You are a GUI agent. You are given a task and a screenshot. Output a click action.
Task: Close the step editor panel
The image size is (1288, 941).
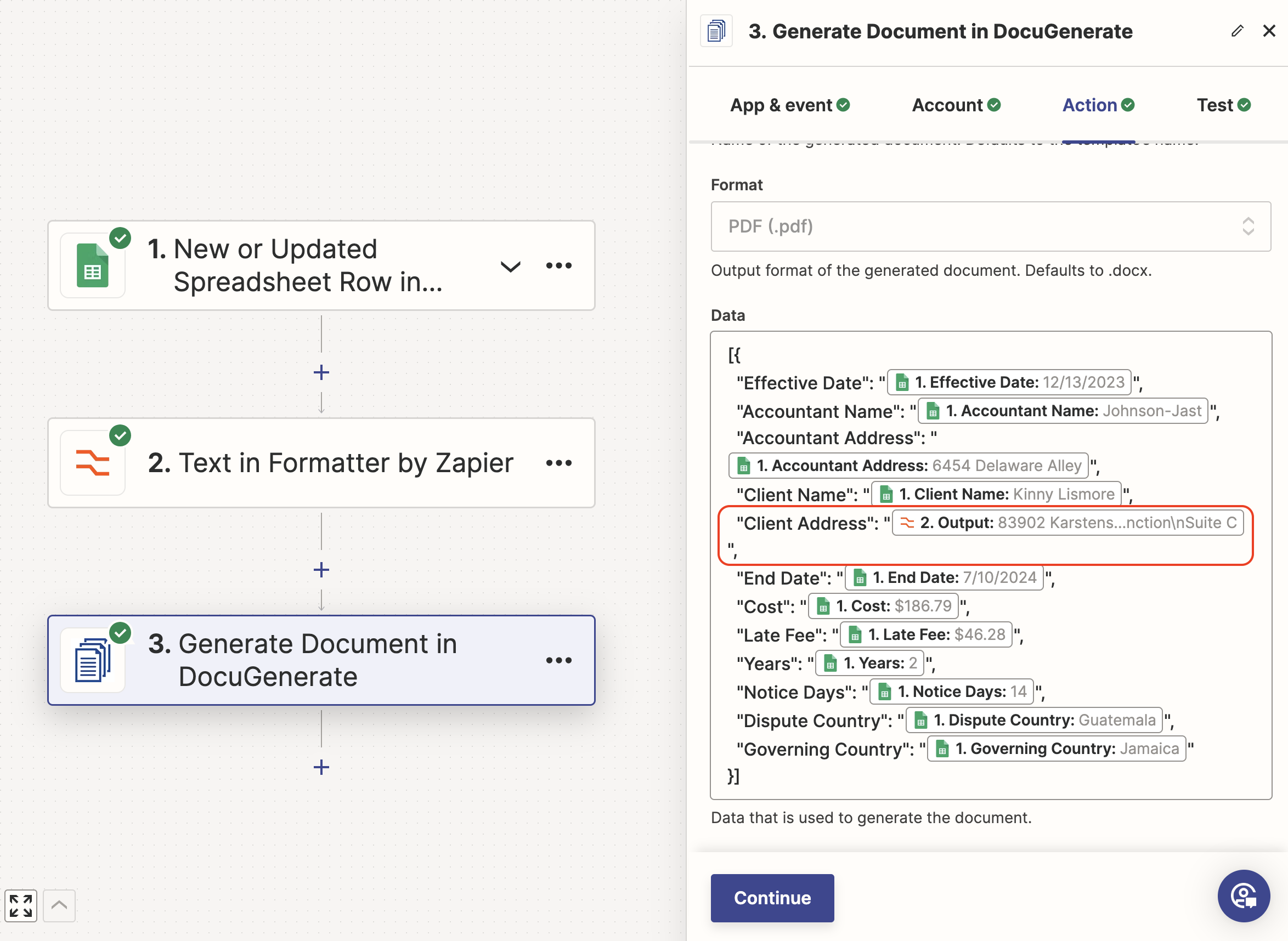(1269, 31)
